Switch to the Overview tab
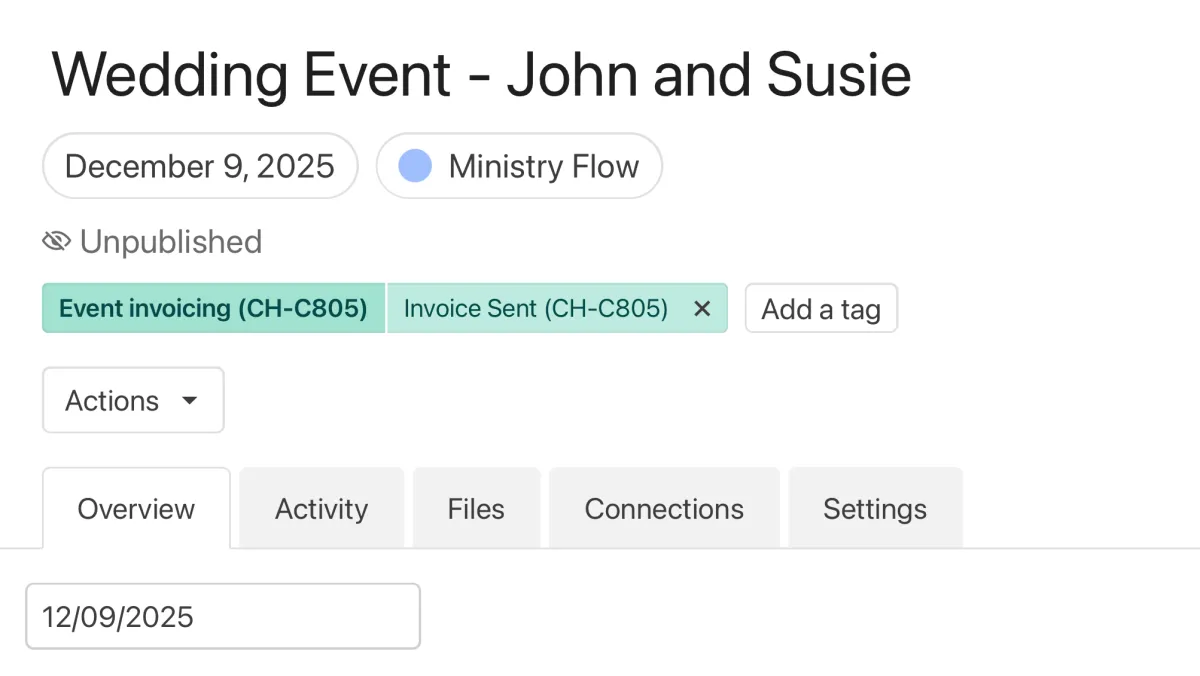Screen dimensions: 1200x676 point(136,509)
